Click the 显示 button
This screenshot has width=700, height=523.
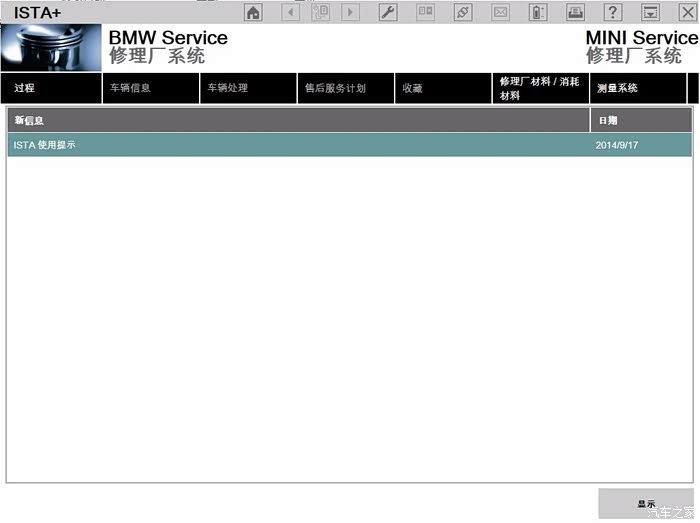click(x=646, y=503)
